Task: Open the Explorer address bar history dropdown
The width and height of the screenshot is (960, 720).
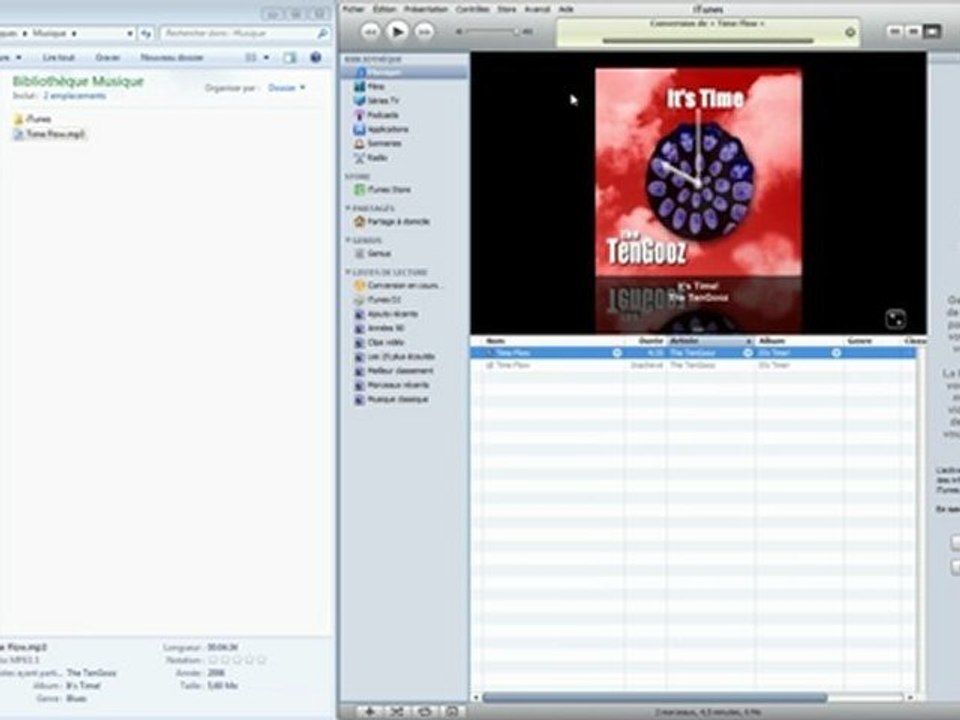Action: [130, 34]
